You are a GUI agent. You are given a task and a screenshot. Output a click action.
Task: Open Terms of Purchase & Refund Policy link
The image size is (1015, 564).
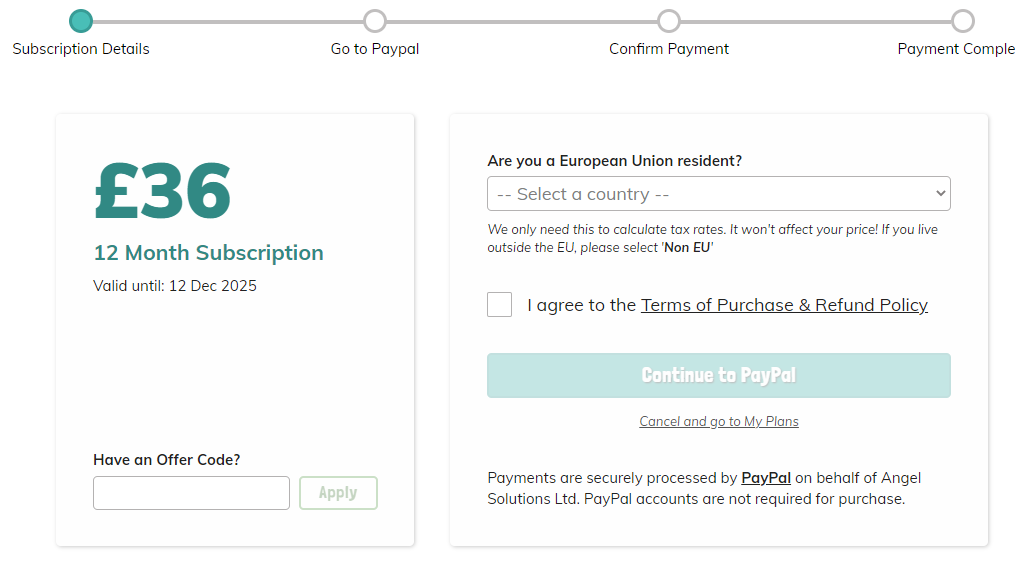tap(784, 305)
